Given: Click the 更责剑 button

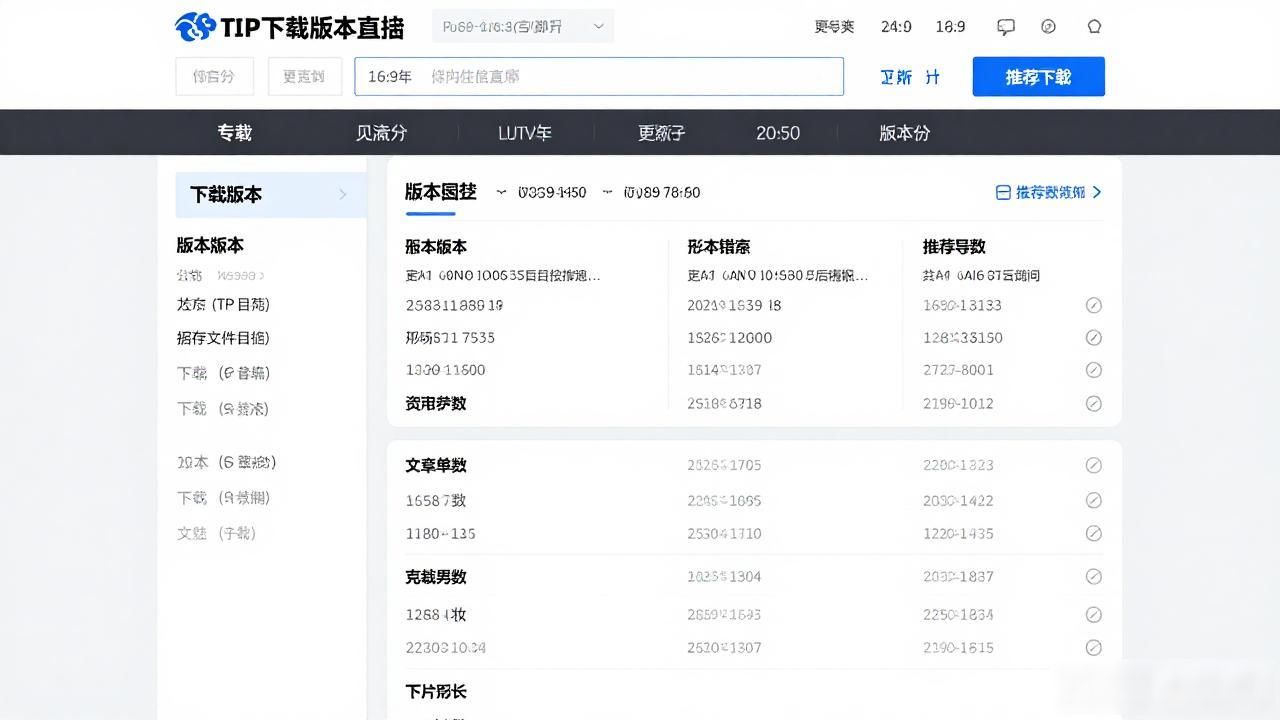Looking at the screenshot, I should click(304, 76).
